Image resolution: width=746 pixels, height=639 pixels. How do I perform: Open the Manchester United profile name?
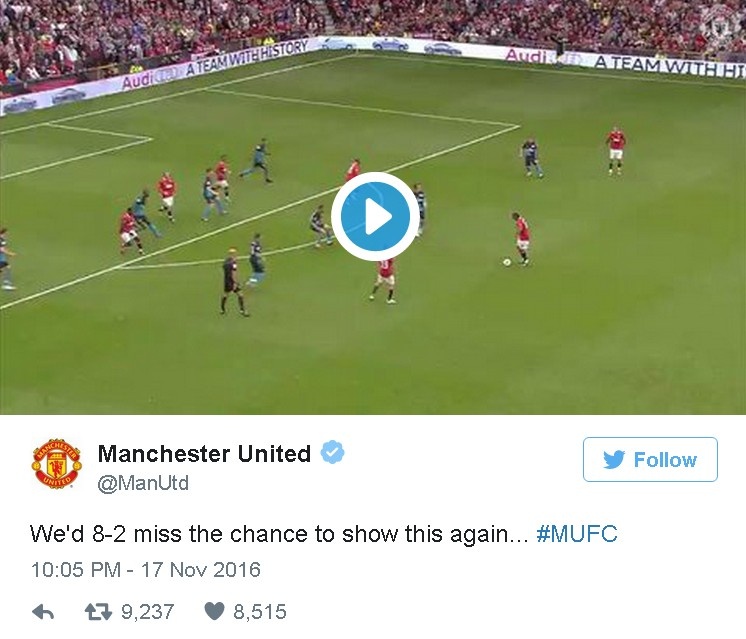coord(205,453)
